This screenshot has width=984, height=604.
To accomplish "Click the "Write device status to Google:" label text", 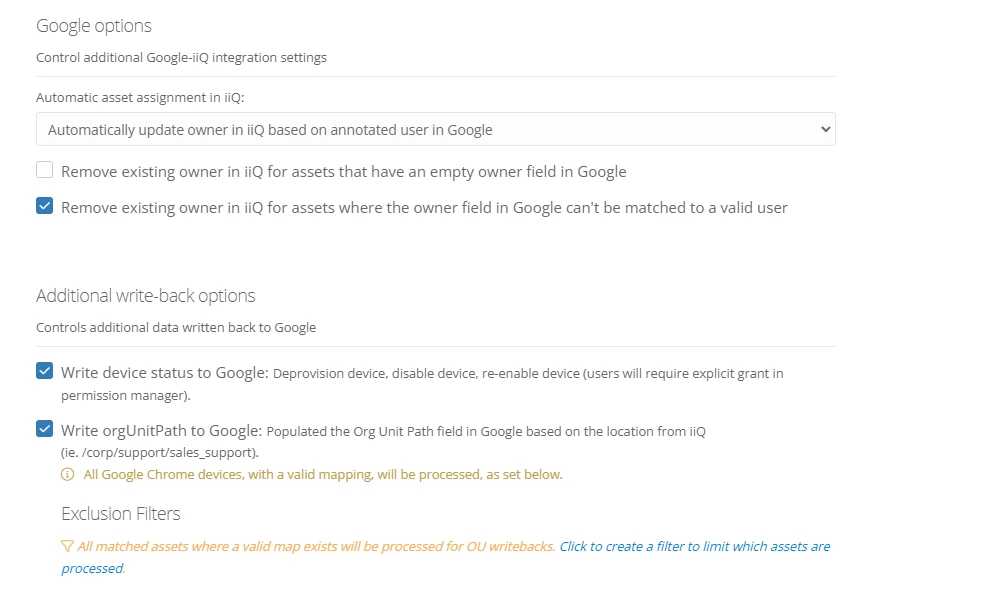I will click(164, 373).
